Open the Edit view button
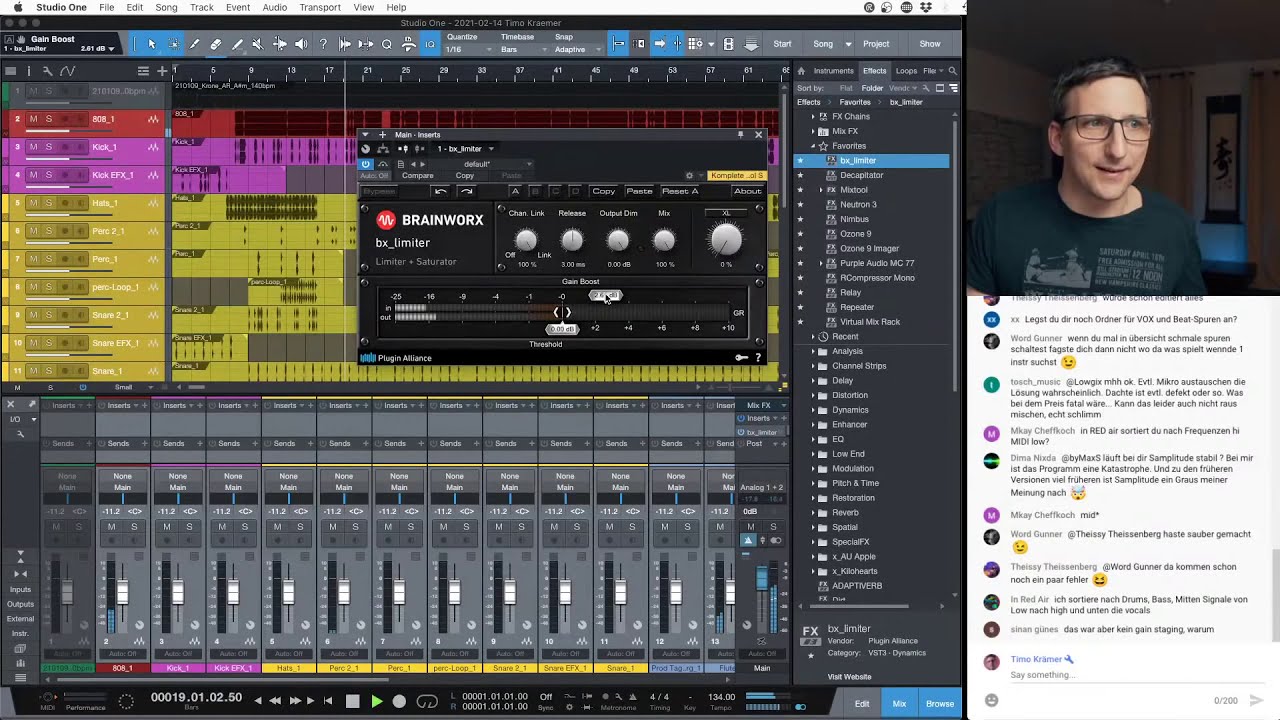This screenshot has width=1280, height=720. 862,704
